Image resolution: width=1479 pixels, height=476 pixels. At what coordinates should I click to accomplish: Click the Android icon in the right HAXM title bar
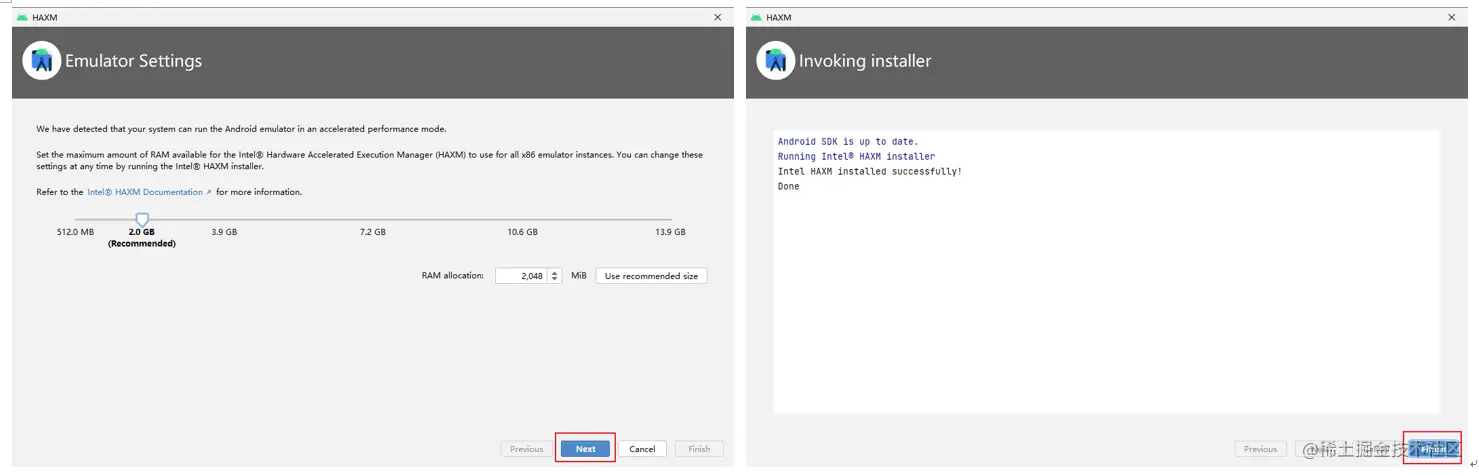pyautogui.click(x=756, y=17)
